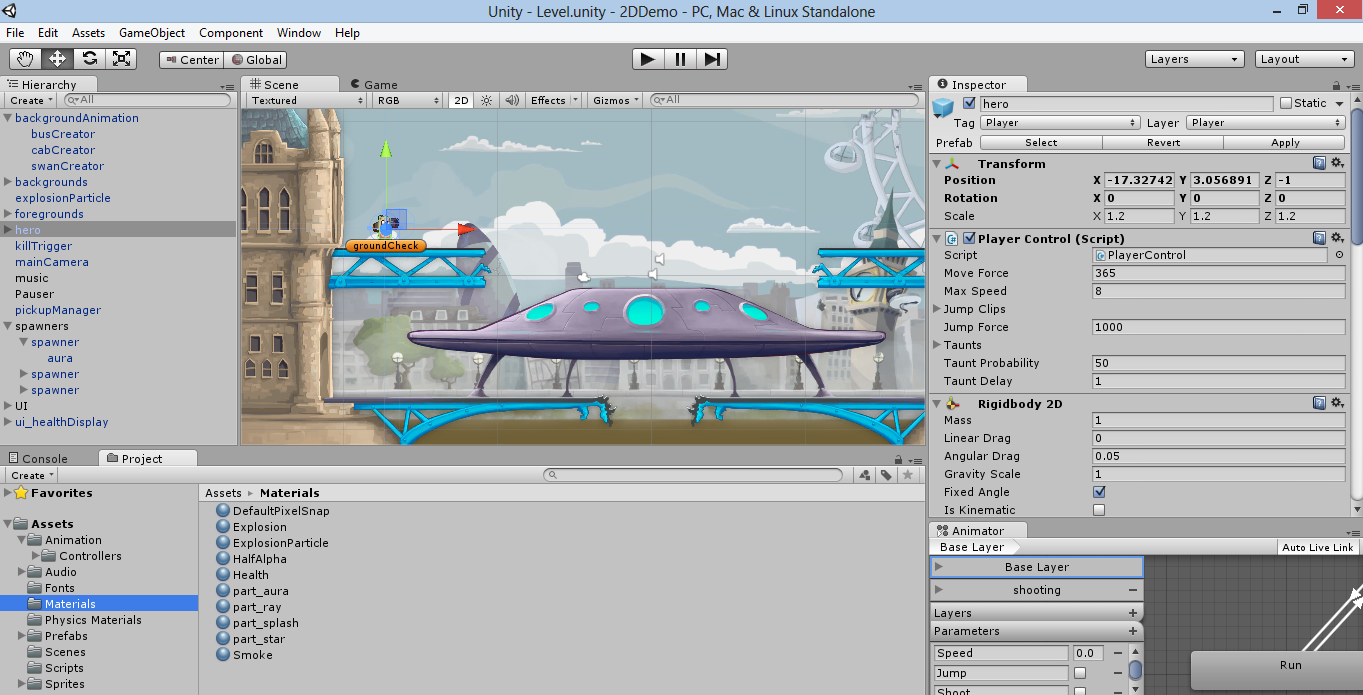Open Transform component gear settings
This screenshot has height=695, width=1363.
click(1337, 163)
